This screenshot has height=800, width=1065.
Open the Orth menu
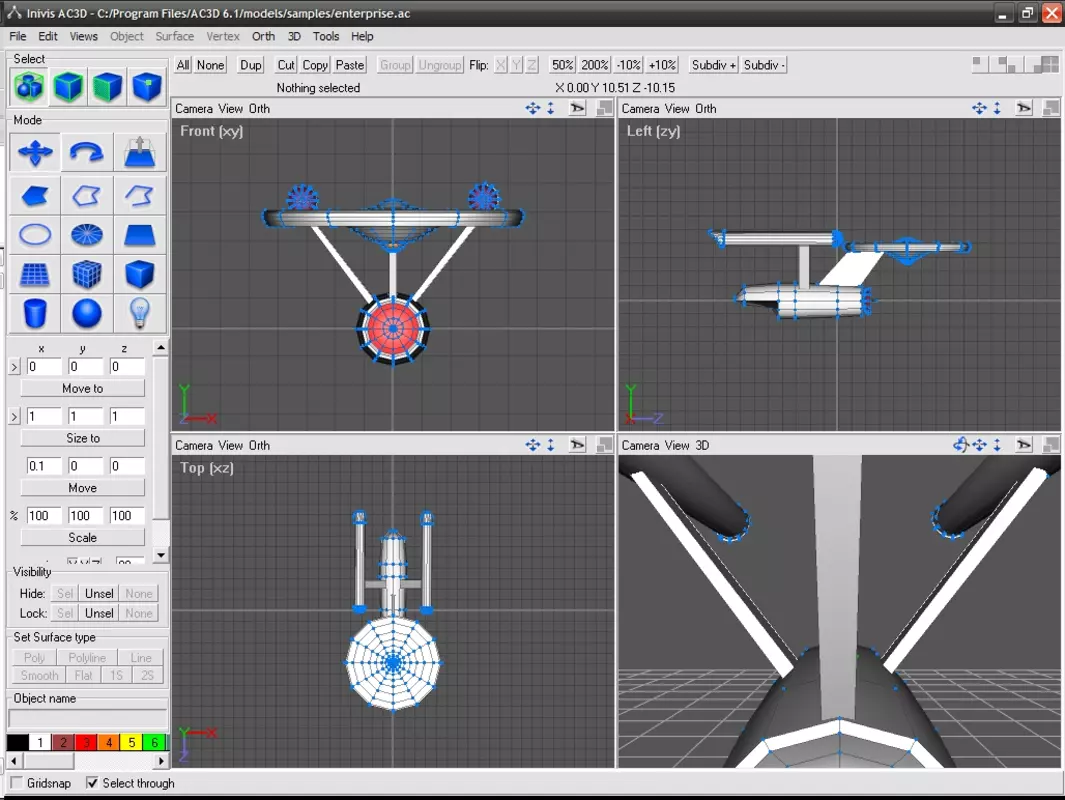(x=263, y=36)
